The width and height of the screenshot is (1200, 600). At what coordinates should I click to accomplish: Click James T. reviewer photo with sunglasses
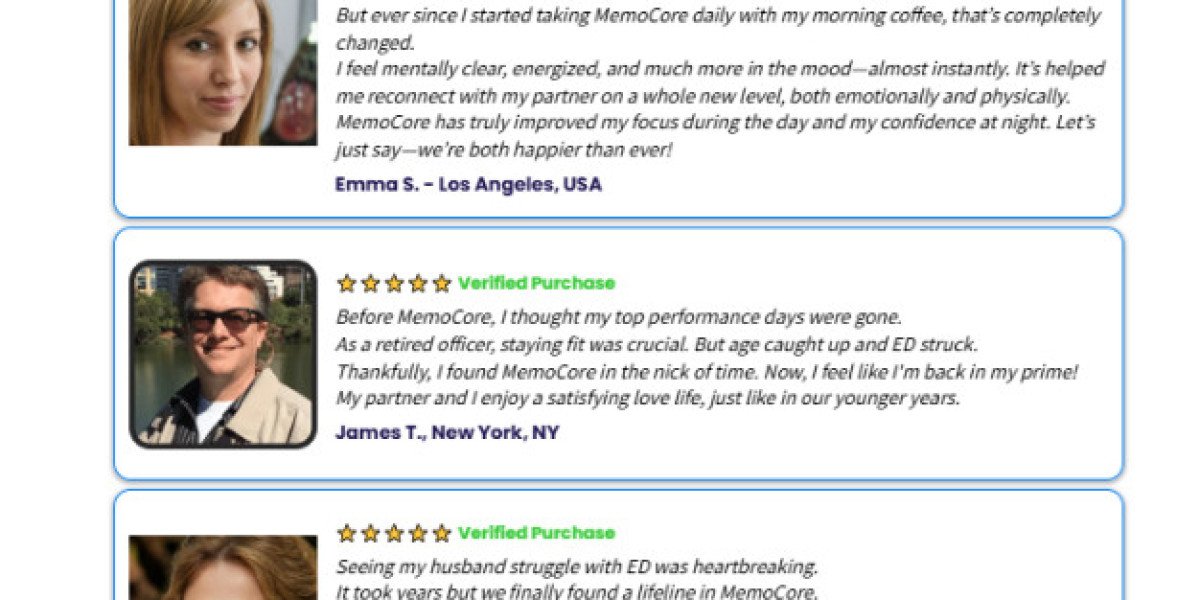pos(222,354)
